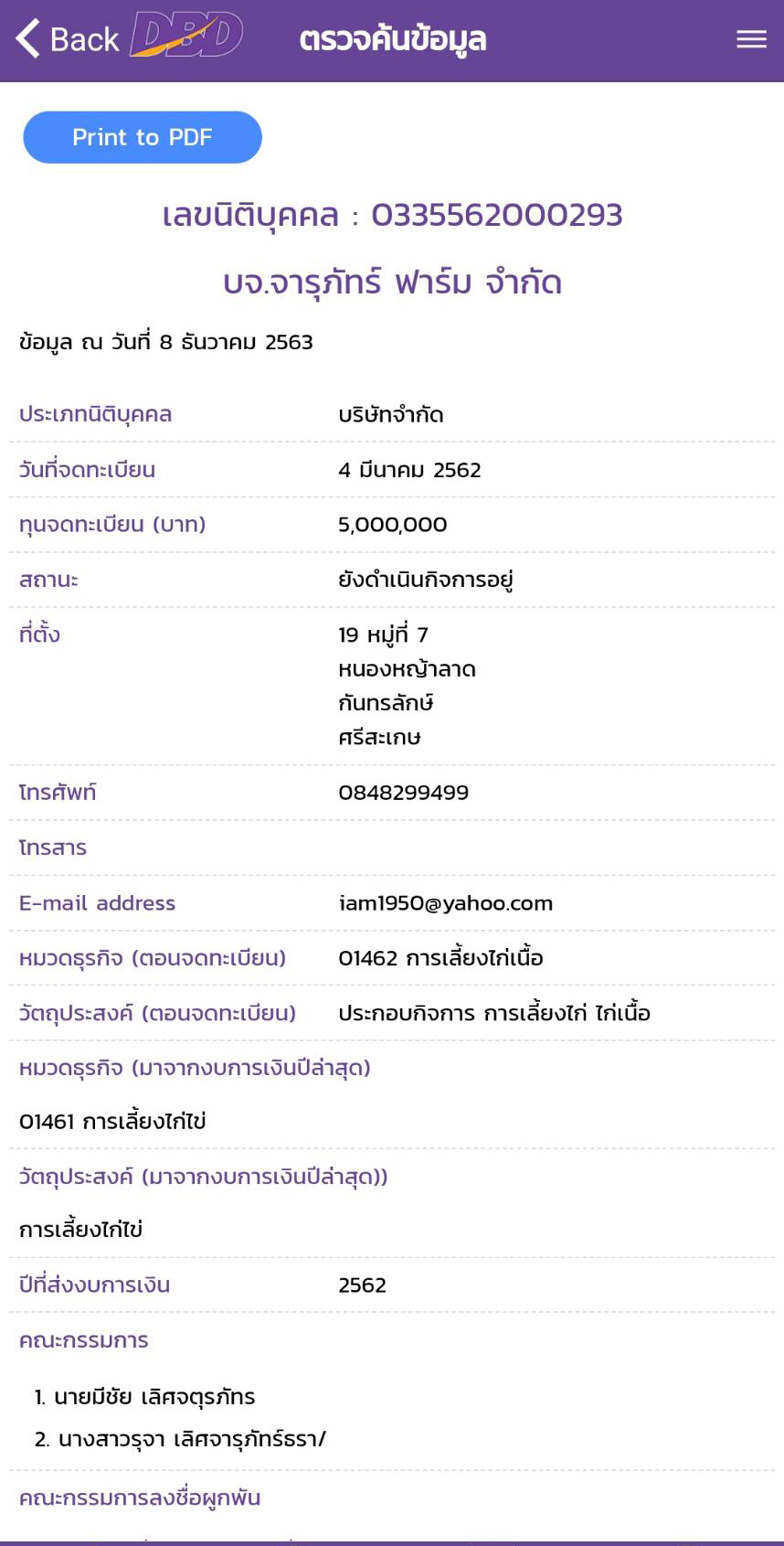Click the address line 19 หมู่ที่ 7
The height and width of the screenshot is (1546, 784).
pyautogui.click(x=383, y=634)
